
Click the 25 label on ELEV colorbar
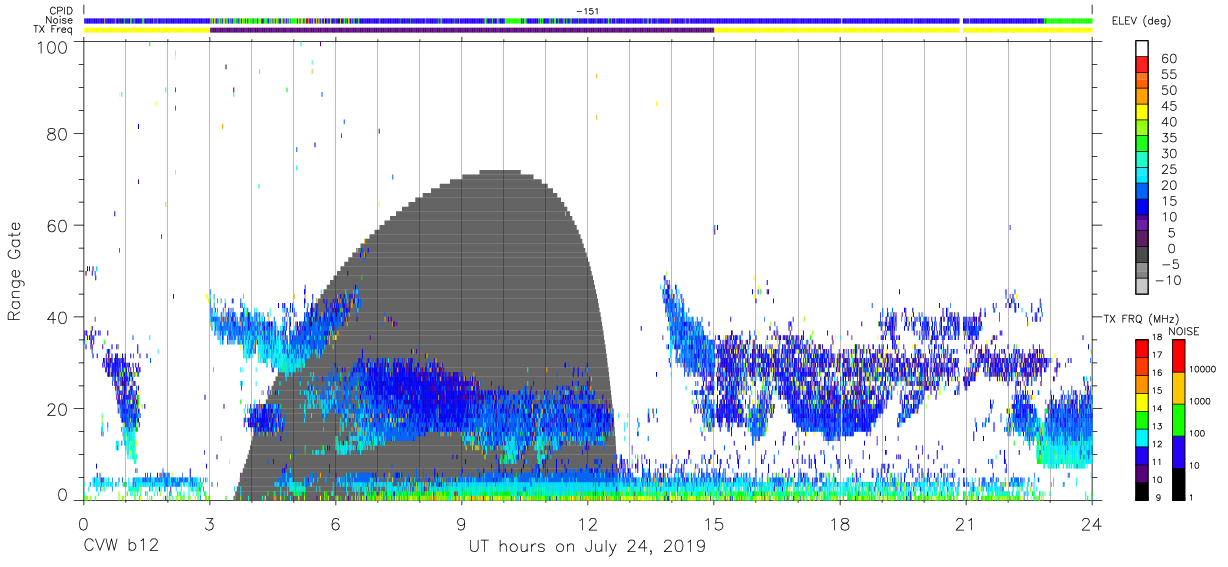[x=1168, y=169]
